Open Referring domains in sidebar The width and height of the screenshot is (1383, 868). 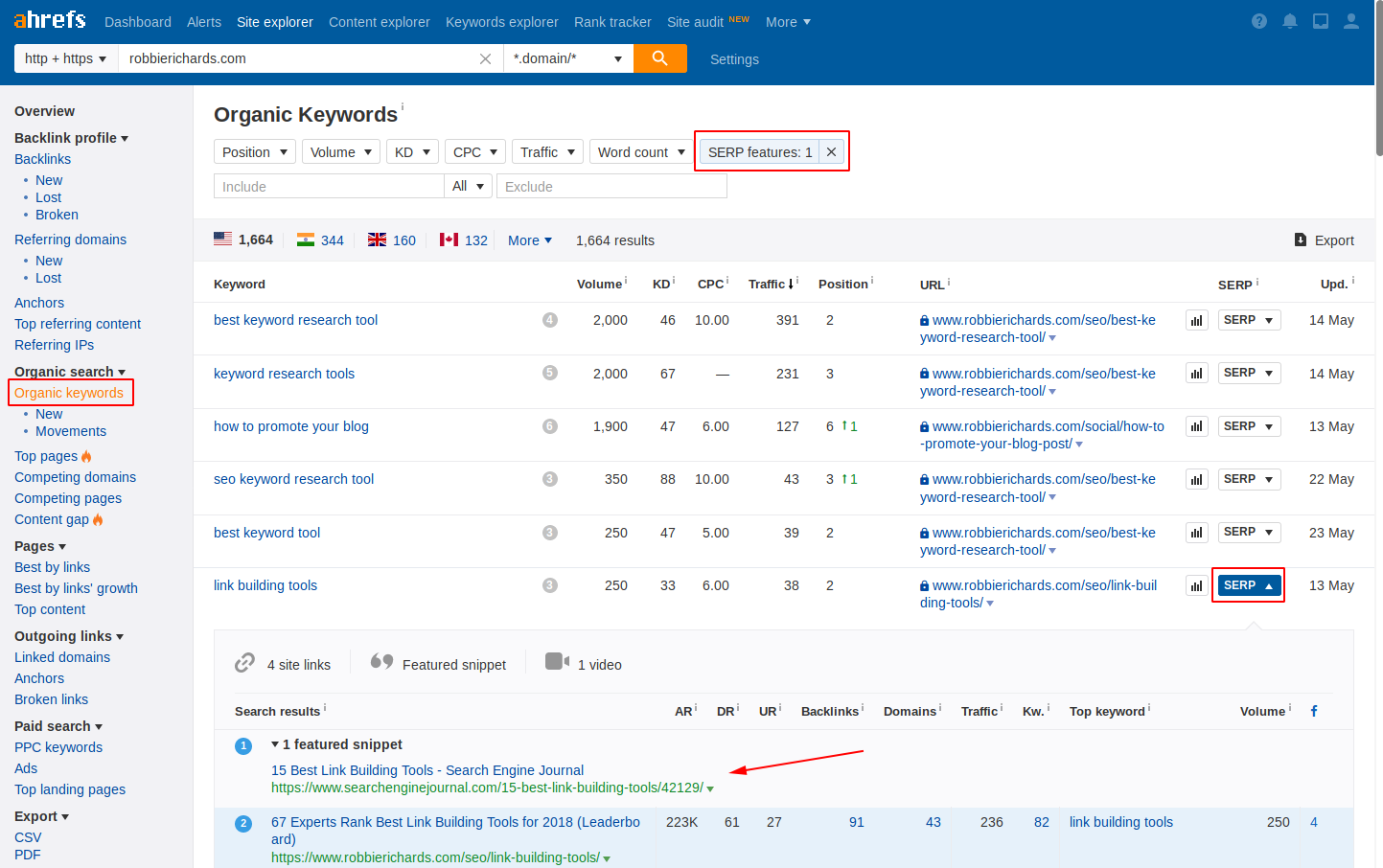70,240
